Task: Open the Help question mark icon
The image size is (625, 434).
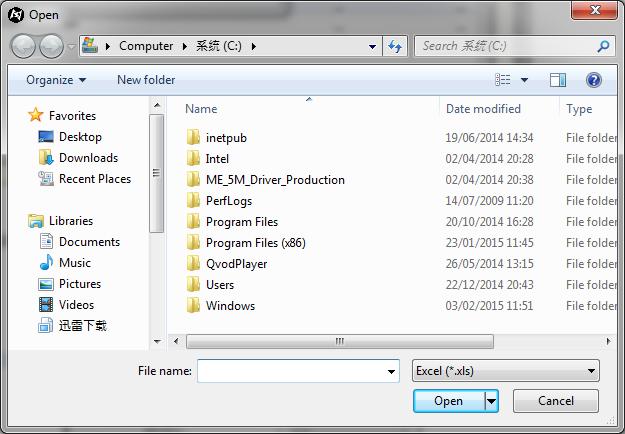Action: click(x=594, y=80)
